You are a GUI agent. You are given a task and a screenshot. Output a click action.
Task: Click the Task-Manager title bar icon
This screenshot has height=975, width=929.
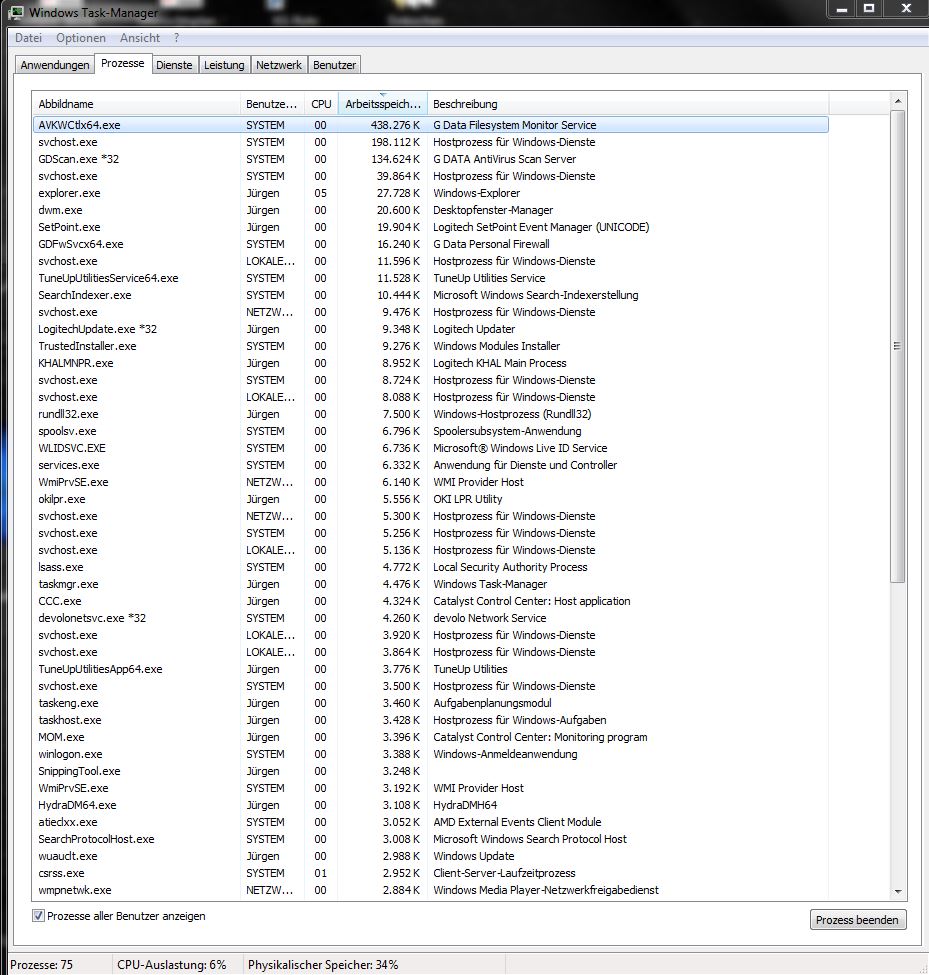coord(16,12)
